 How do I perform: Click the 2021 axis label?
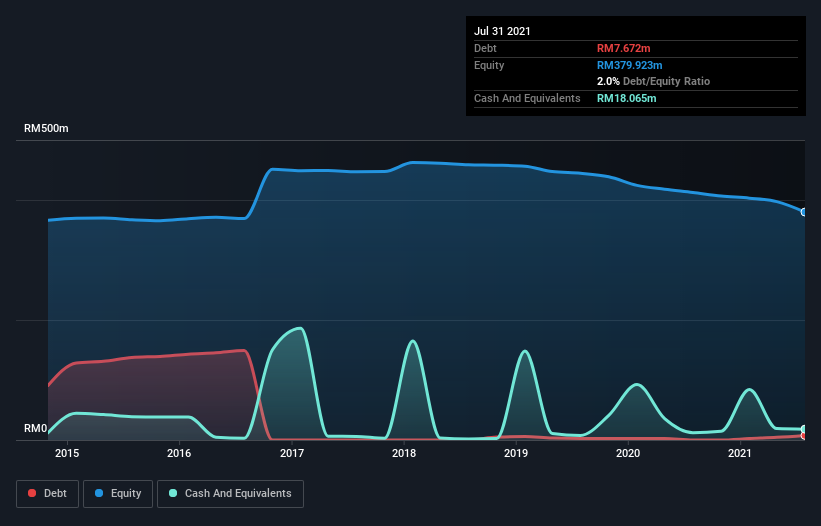740,453
